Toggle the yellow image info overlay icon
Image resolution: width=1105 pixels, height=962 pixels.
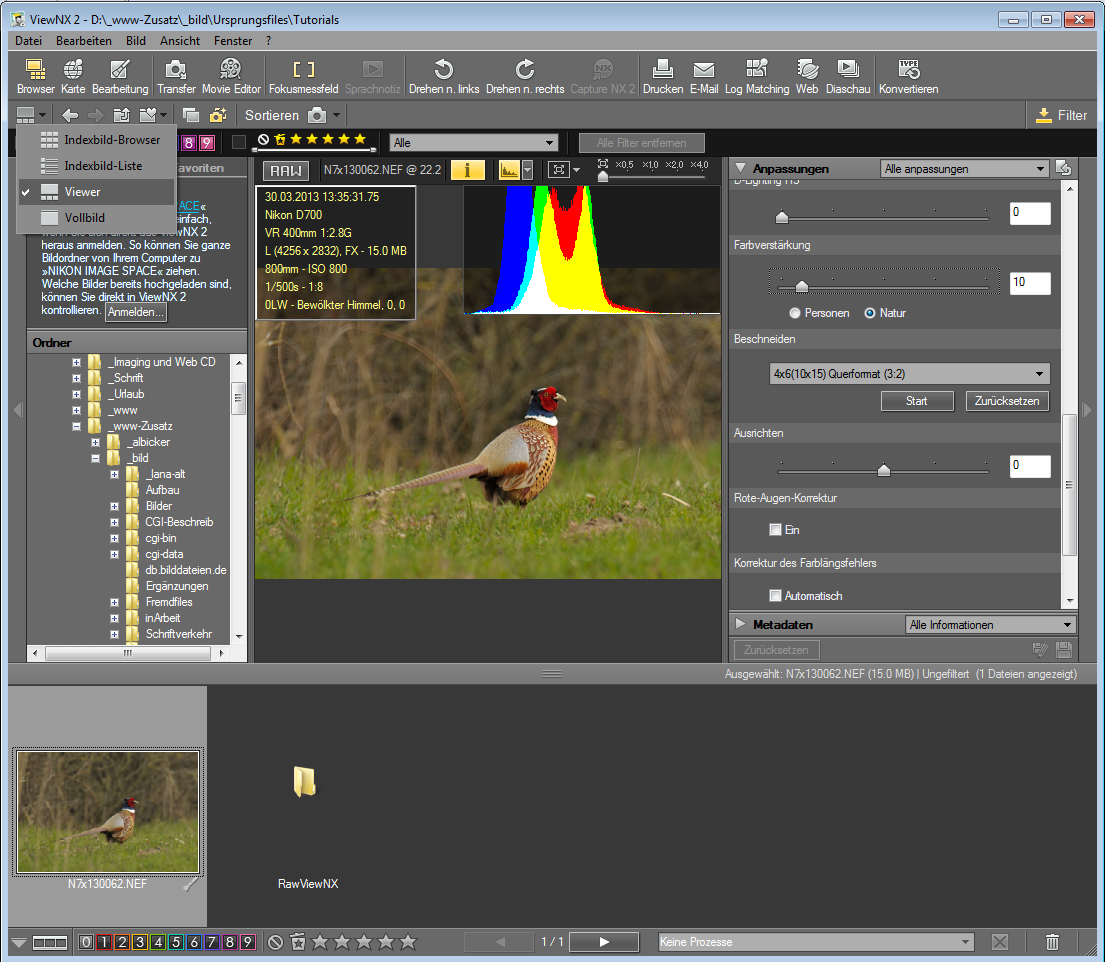click(467, 170)
